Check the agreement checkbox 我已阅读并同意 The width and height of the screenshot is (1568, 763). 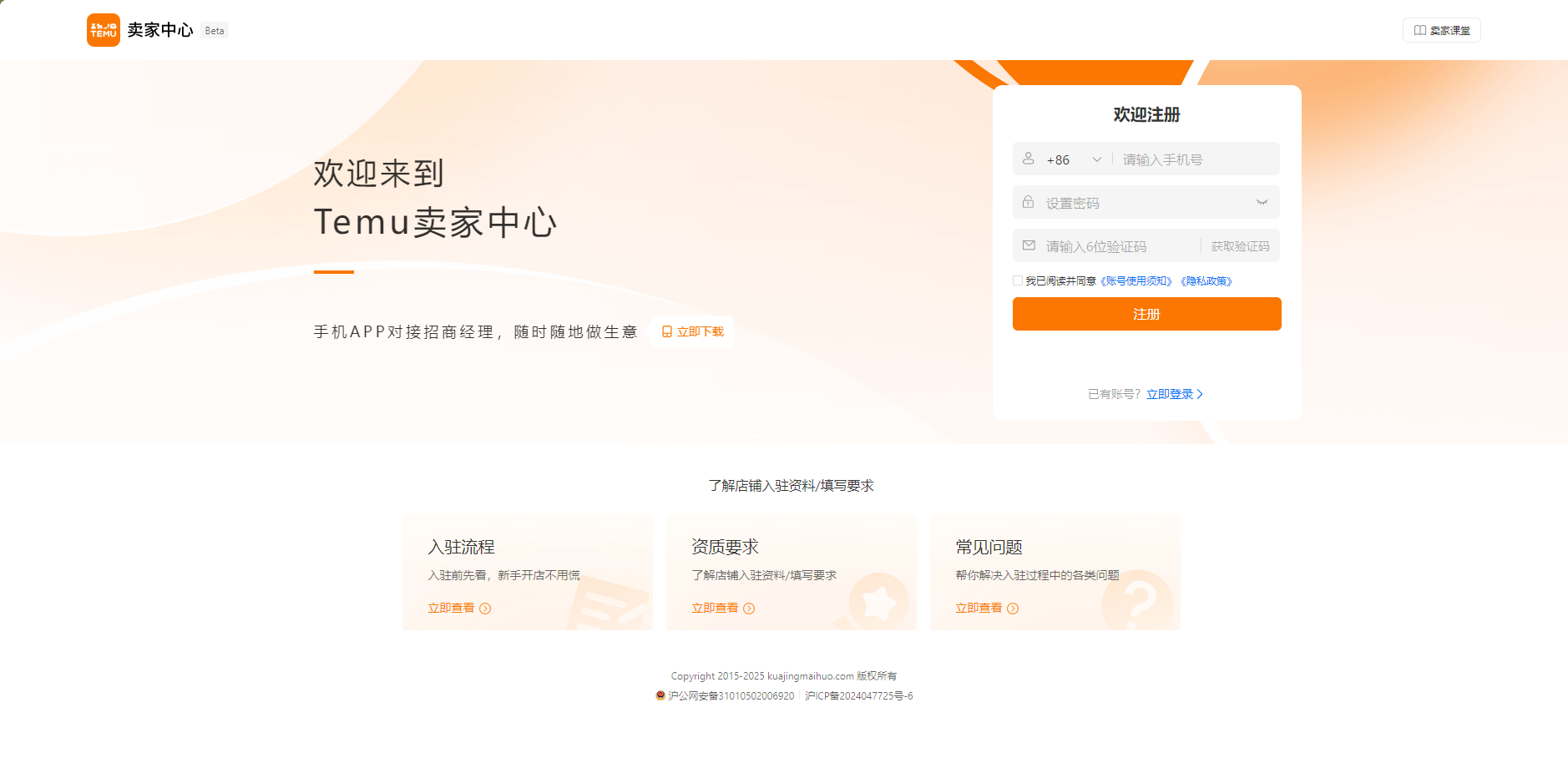[x=1018, y=281]
